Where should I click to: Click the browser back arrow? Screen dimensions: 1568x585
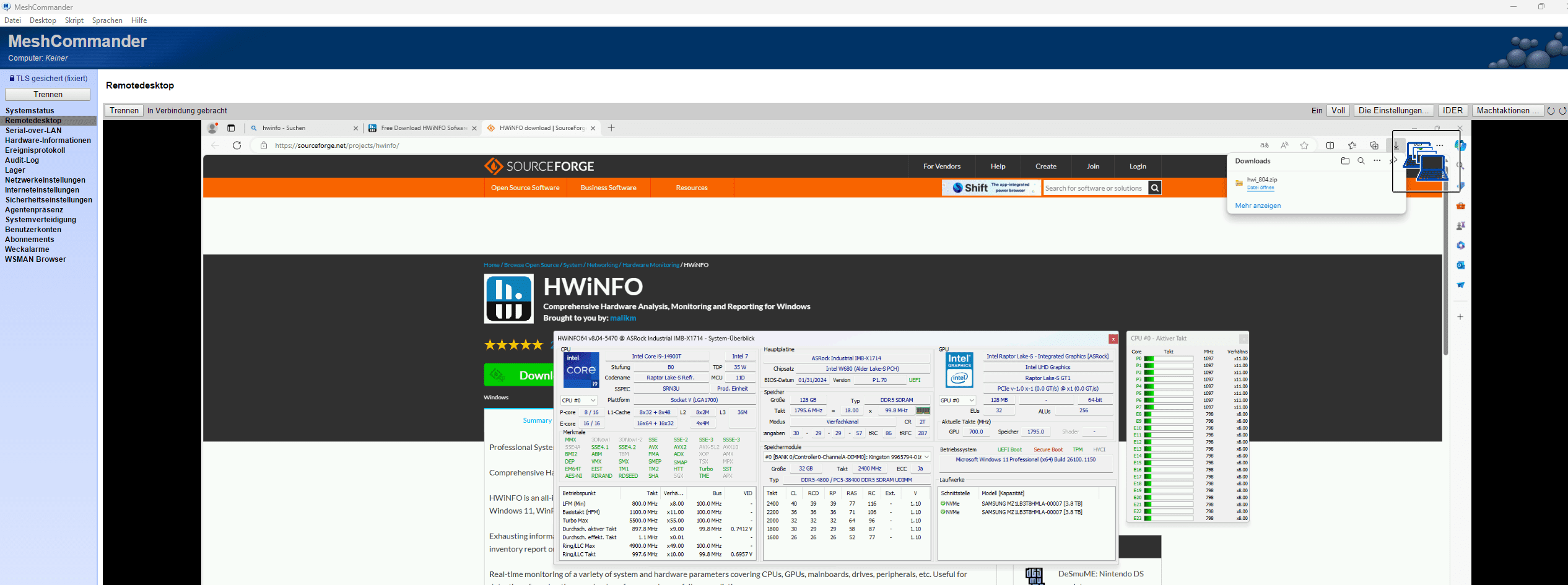[x=215, y=145]
